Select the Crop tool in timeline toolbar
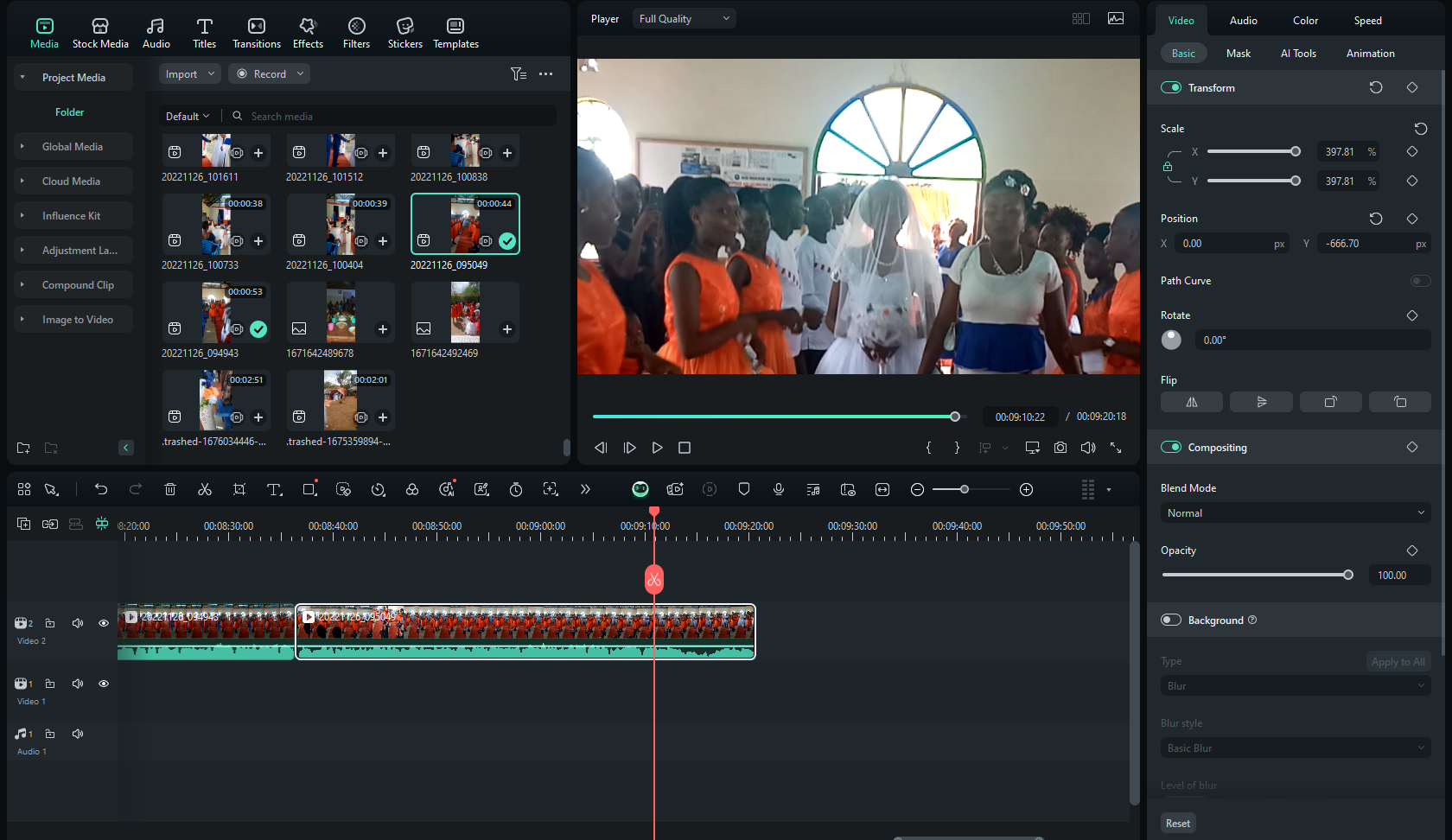Screen dimensions: 1452x840 [239, 489]
